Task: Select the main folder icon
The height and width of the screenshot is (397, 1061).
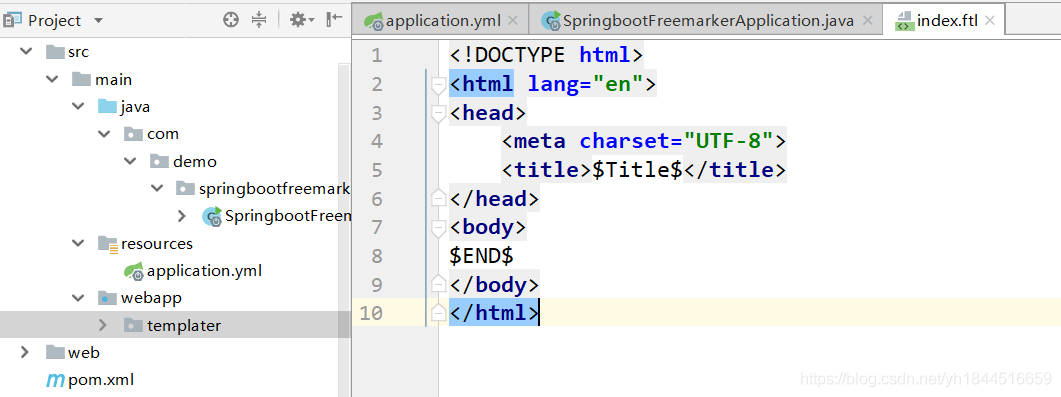Action: (x=81, y=79)
